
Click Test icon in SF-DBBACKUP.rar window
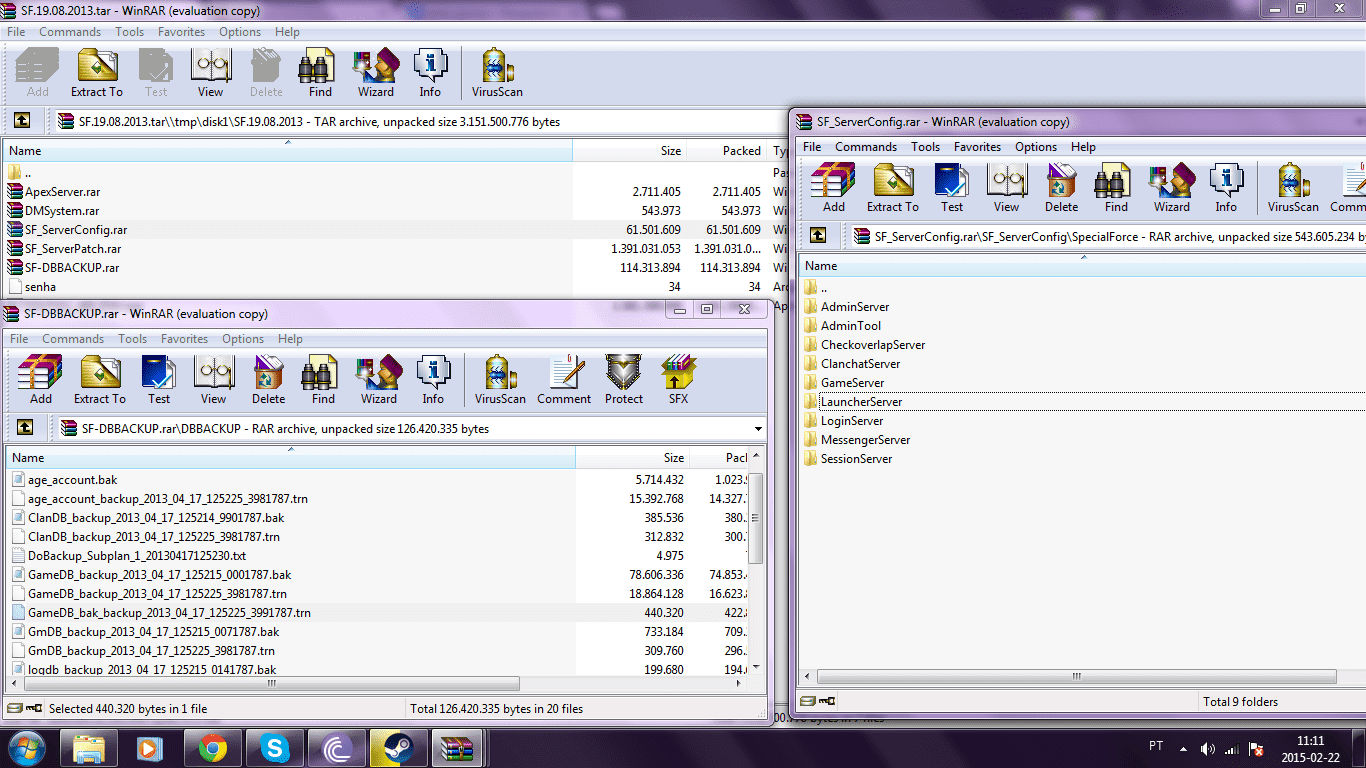point(159,379)
